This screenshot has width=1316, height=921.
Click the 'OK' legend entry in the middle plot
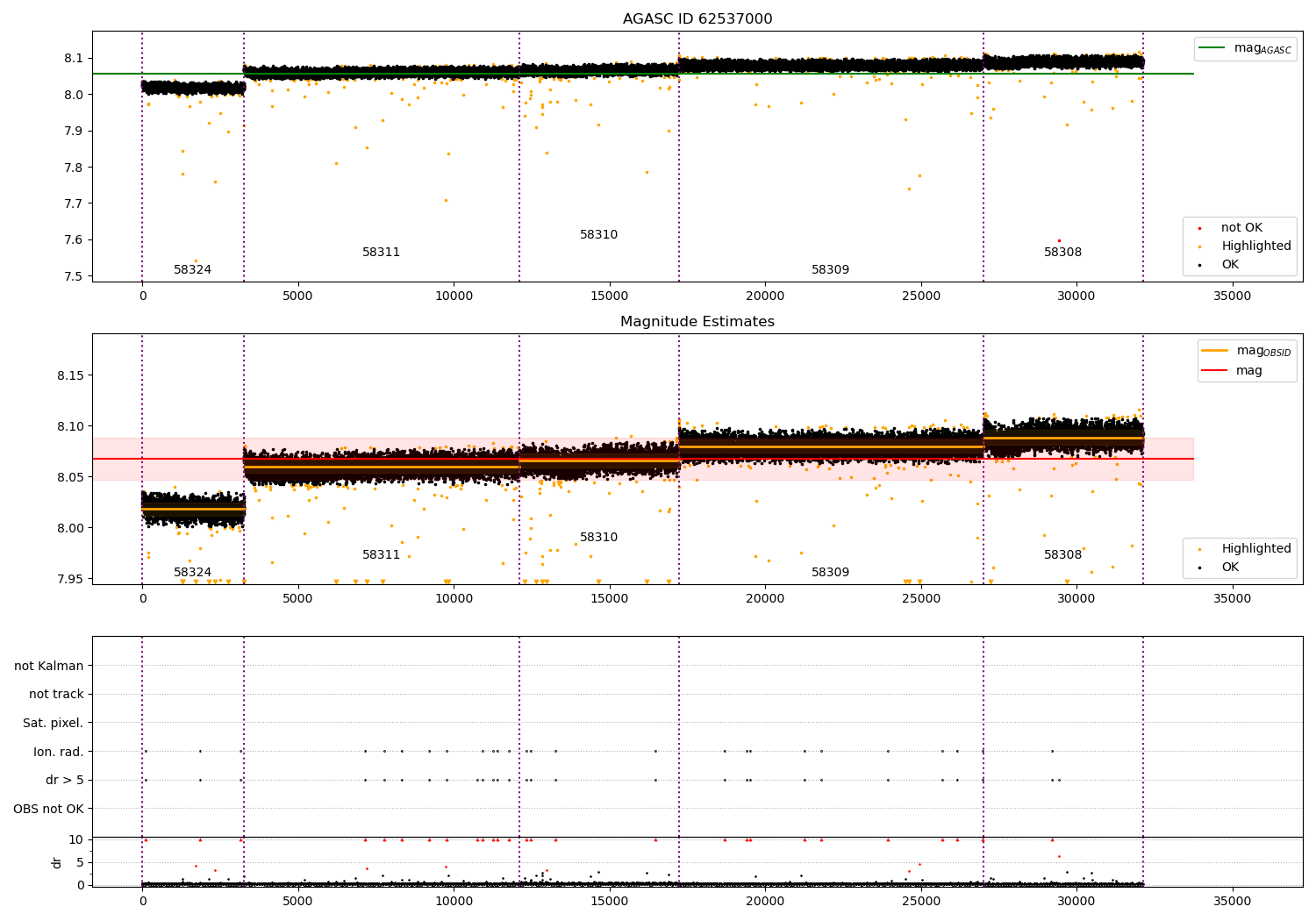pyautogui.click(x=1230, y=568)
